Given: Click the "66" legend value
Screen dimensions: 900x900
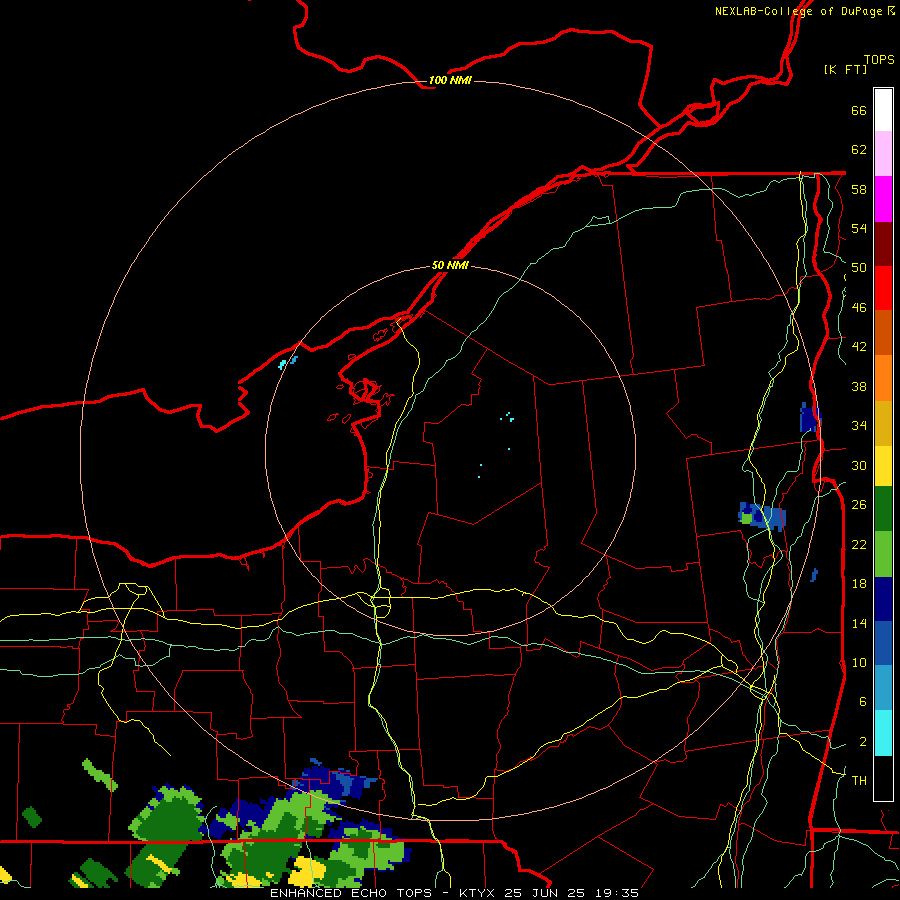Looking at the screenshot, I should pyautogui.click(x=859, y=110).
